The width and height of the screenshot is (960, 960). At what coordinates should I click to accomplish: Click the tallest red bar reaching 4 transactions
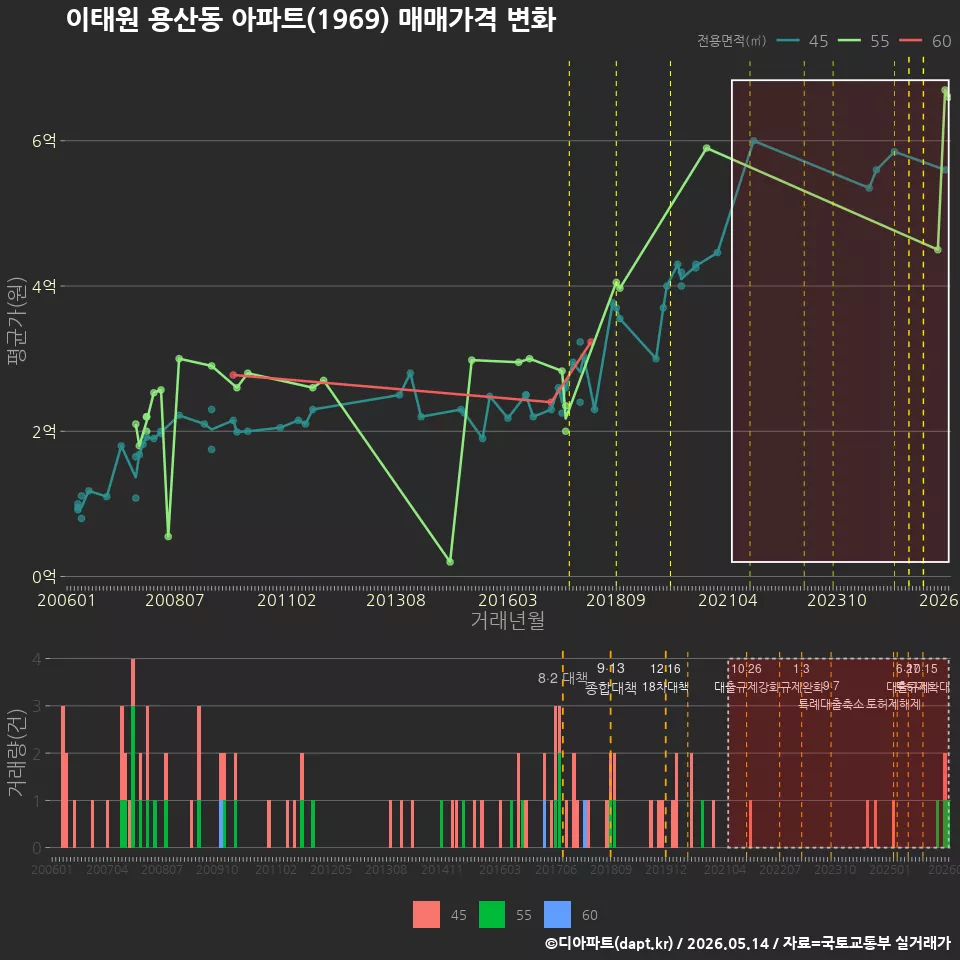pos(133,683)
